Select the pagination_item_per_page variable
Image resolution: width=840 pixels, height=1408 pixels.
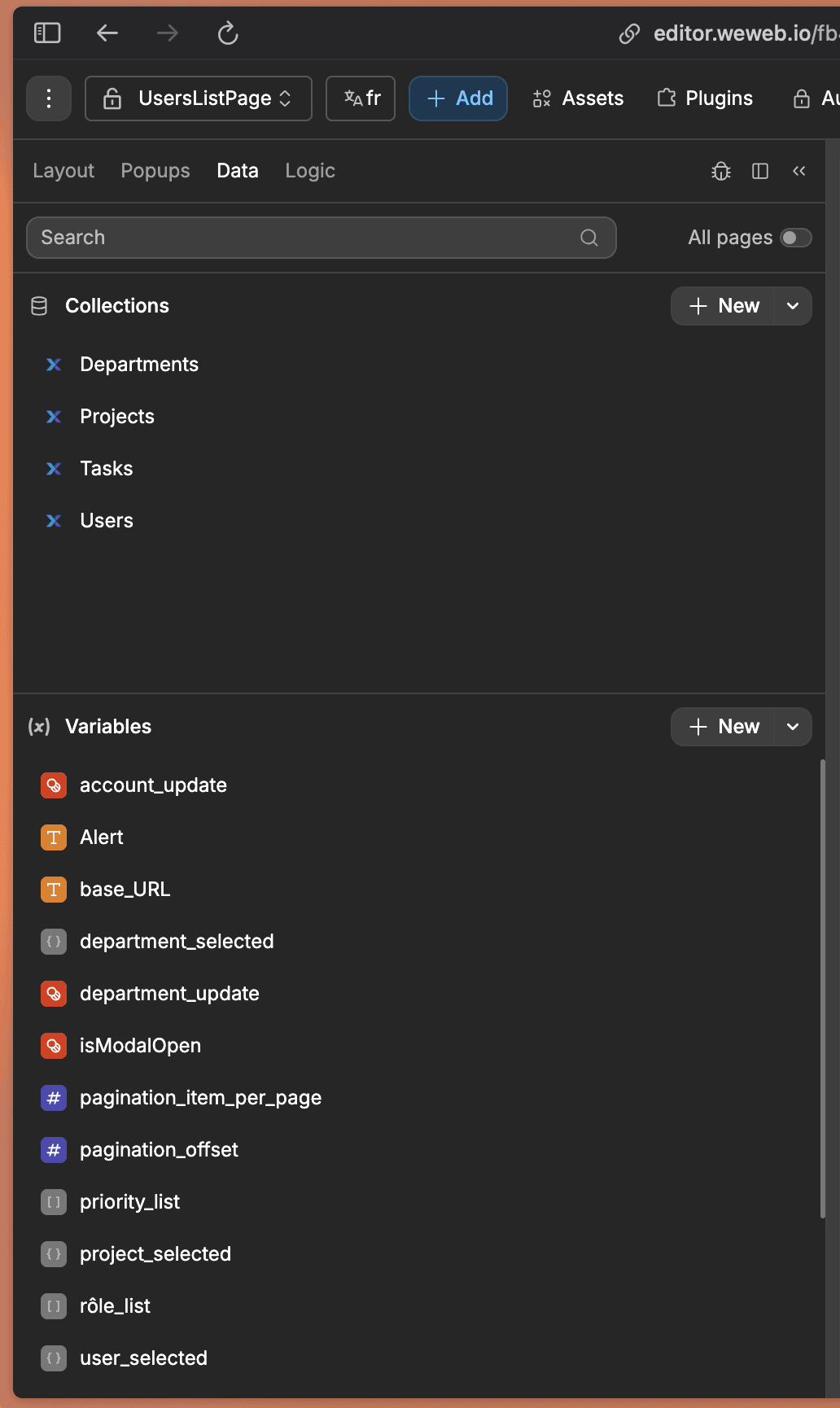[x=200, y=1098]
